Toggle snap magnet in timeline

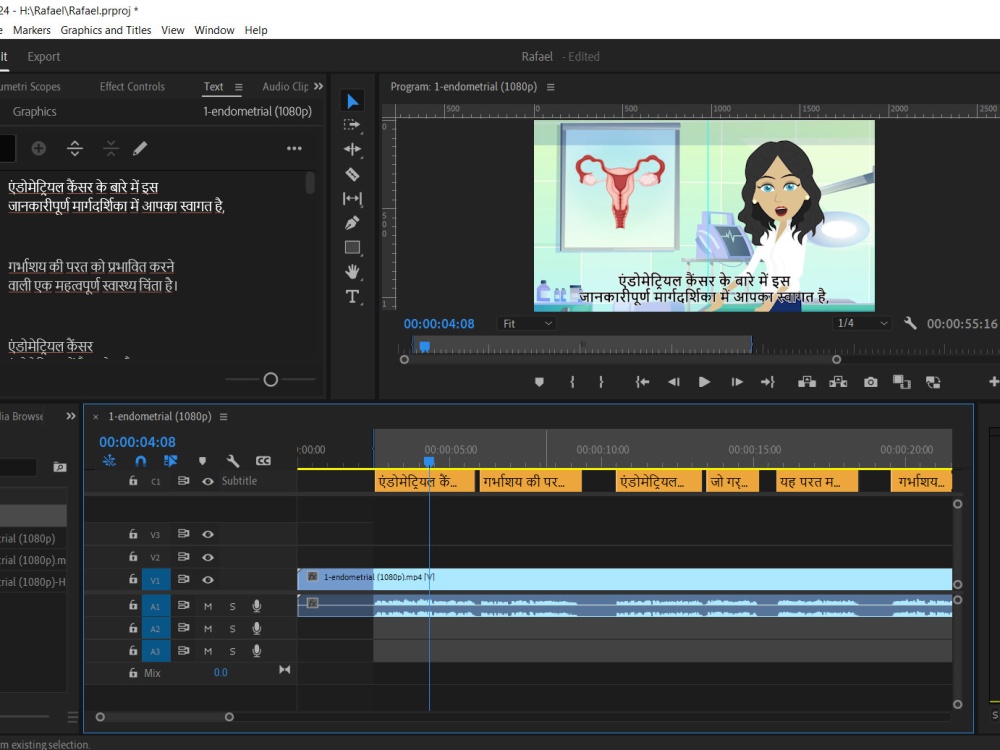(141, 460)
